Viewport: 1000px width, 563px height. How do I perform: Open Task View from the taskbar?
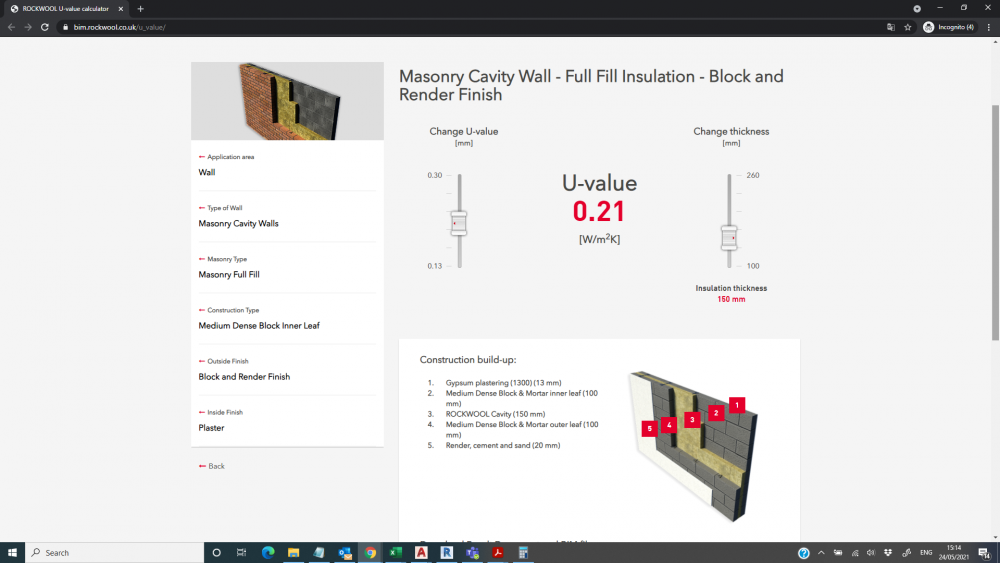[241, 552]
